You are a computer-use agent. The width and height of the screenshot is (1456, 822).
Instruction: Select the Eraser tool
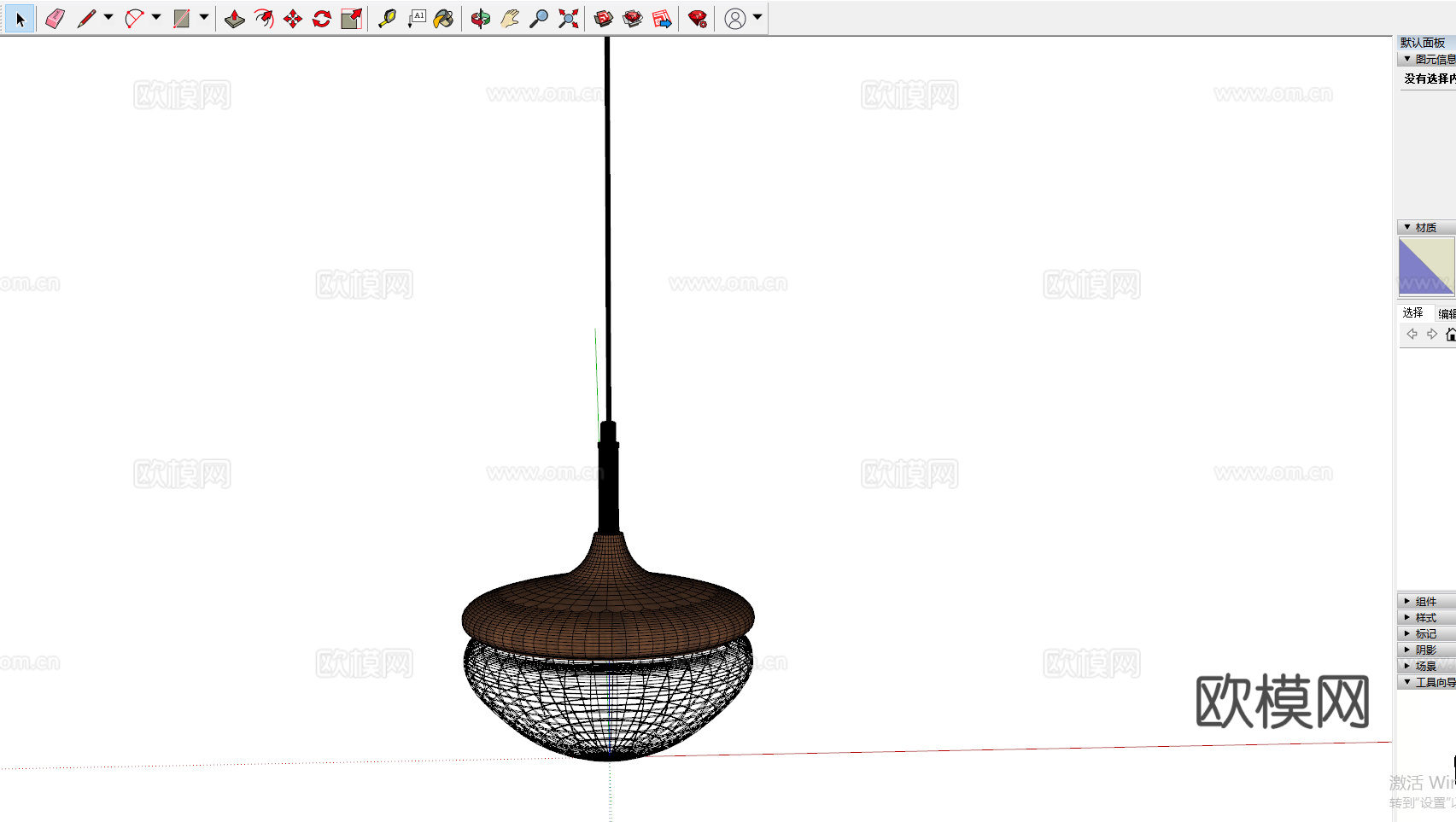55,19
